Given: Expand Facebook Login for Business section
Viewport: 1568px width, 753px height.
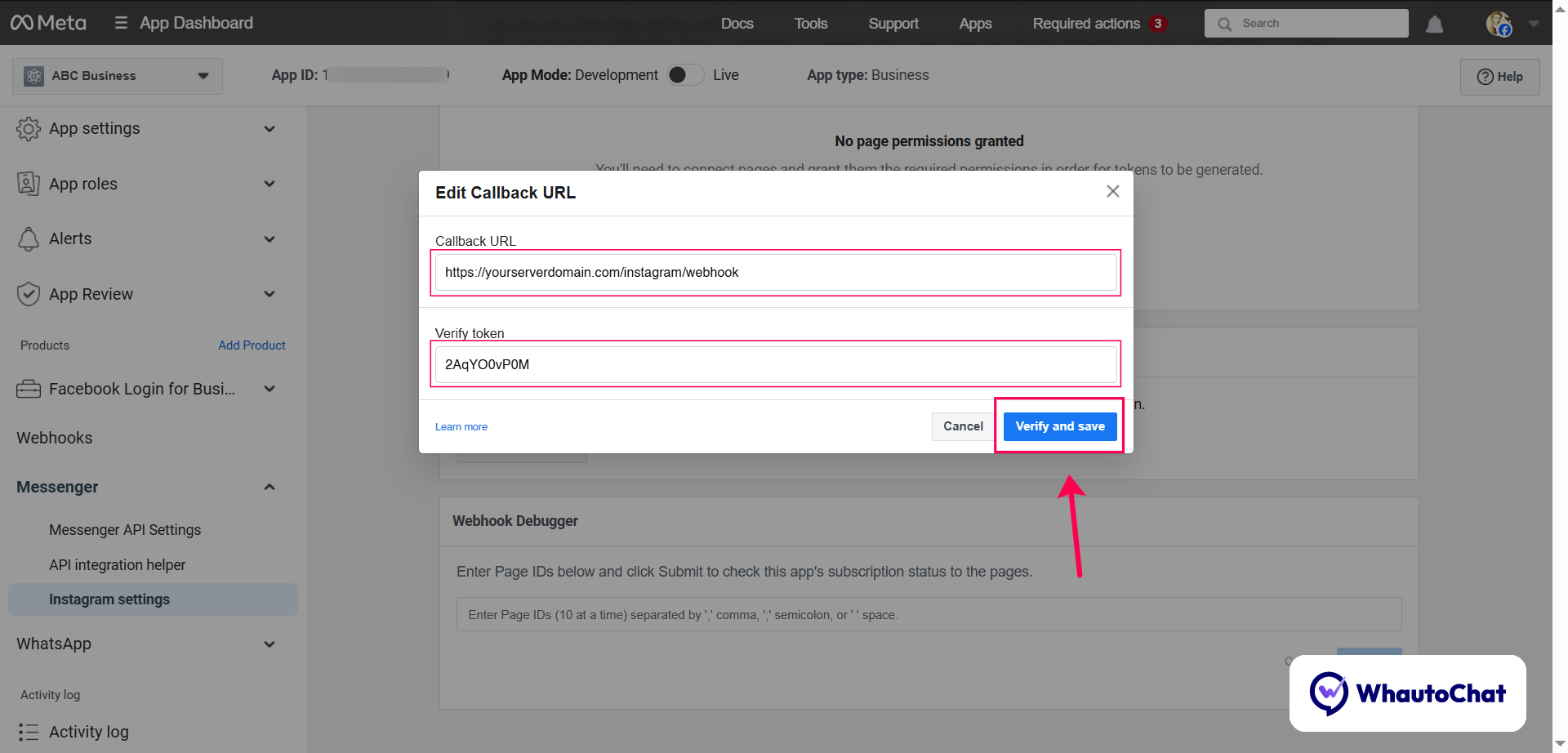Looking at the screenshot, I should tap(269, 389).
